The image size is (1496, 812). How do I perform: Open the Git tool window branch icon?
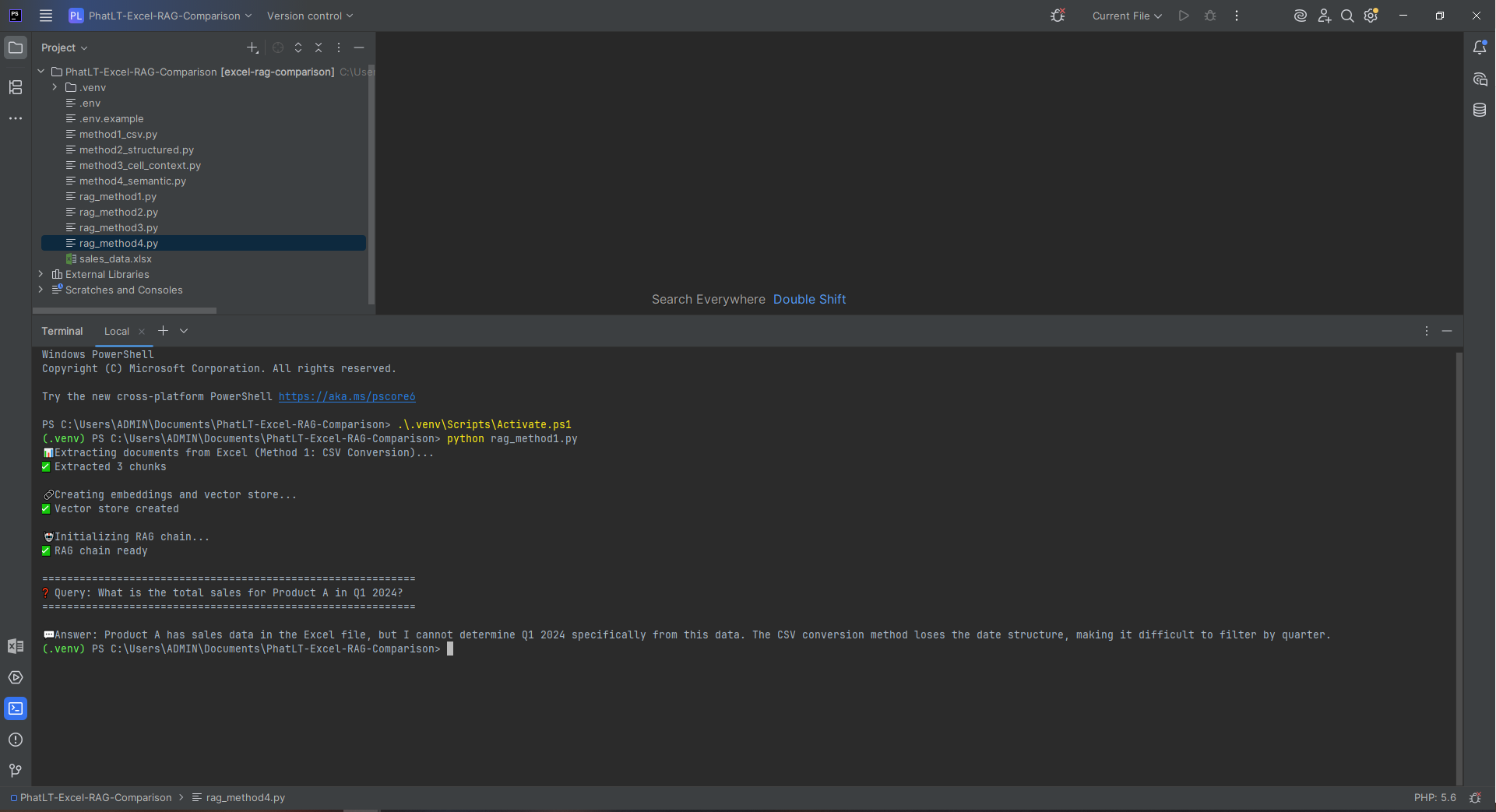click(x=15, y=771)
